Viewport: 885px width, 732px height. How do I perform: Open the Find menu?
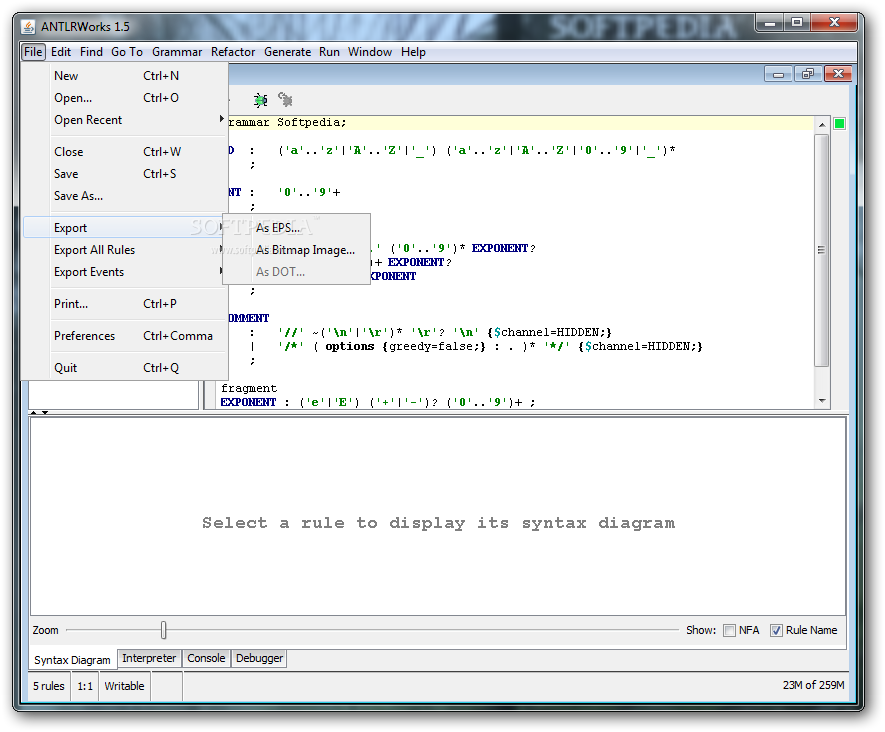pyautogui.click(x=91, y=52)
